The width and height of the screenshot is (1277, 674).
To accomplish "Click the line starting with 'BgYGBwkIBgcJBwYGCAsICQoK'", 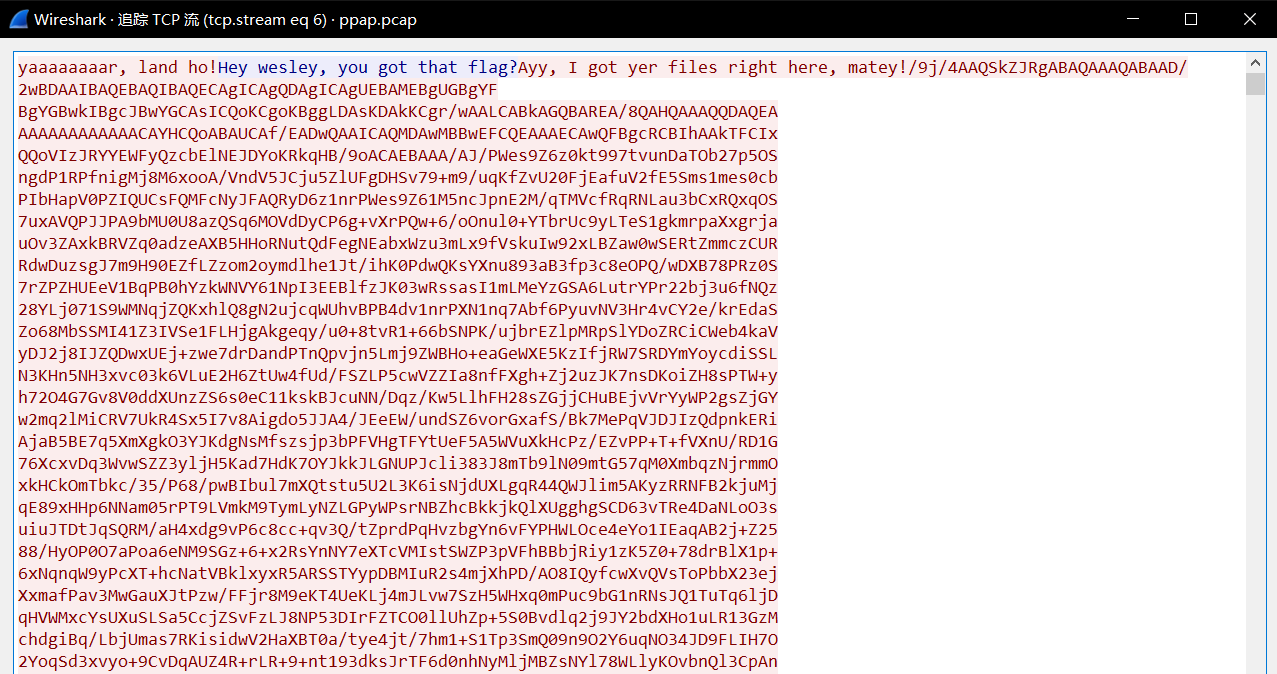I will pos(398,112).
